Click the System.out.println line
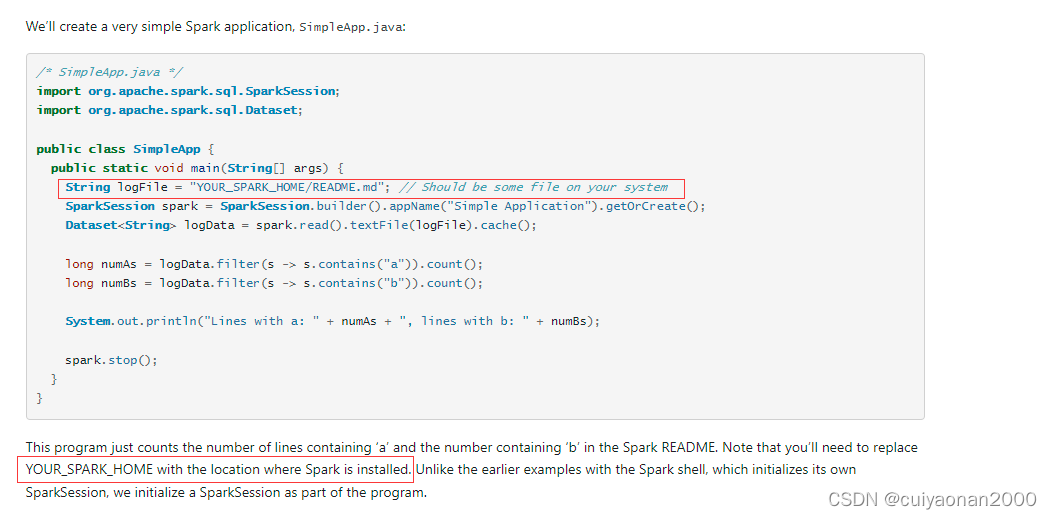Screen dimensions: 1052x519 (333, 321)
